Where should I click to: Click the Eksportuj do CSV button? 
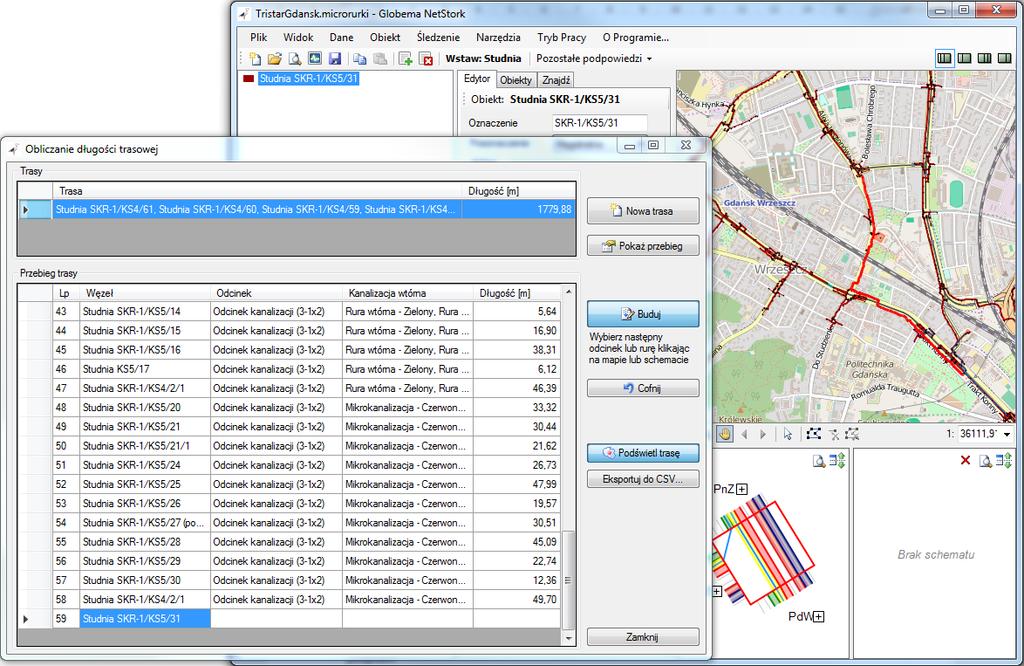pos(643,479)
